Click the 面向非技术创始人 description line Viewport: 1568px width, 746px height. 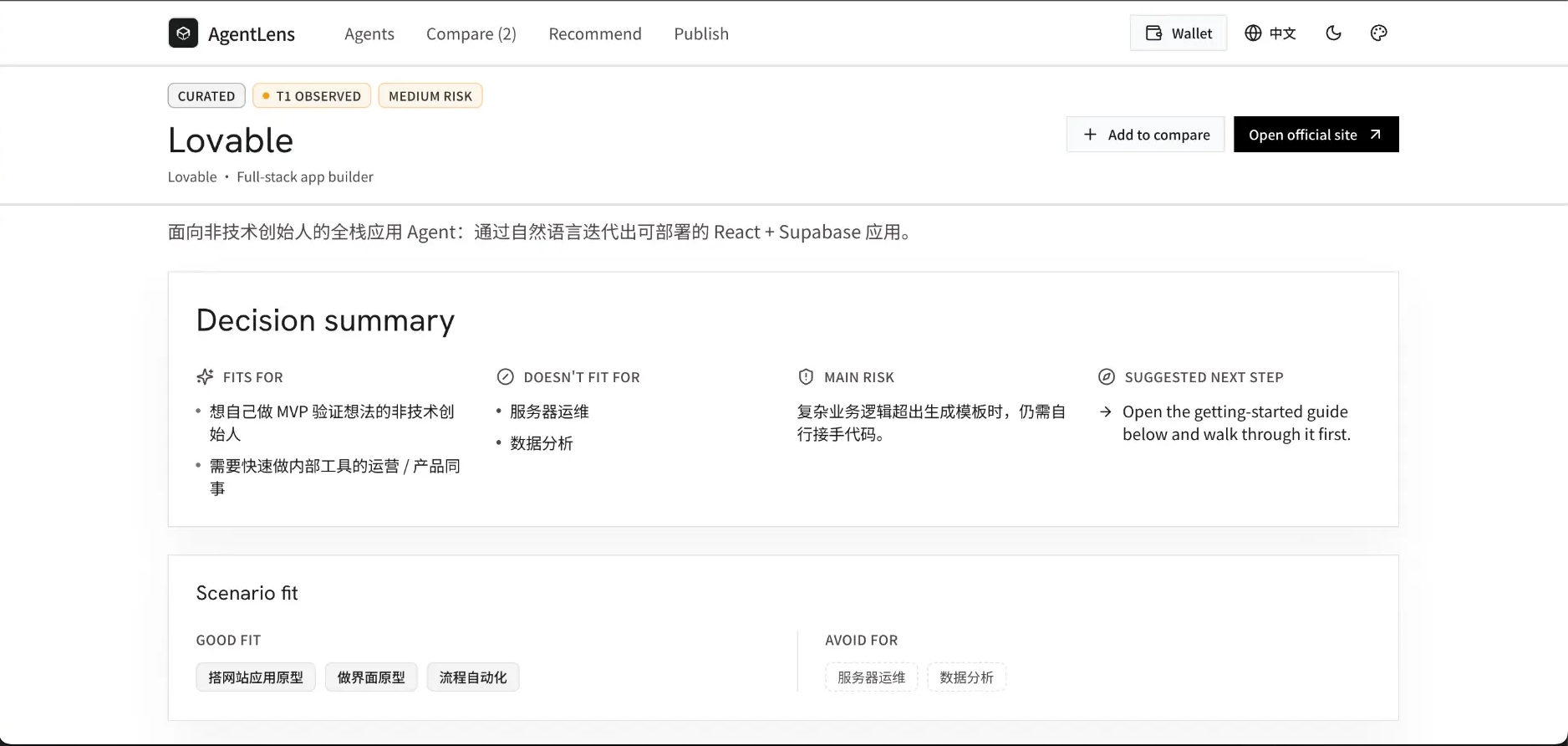click(542, 232)
